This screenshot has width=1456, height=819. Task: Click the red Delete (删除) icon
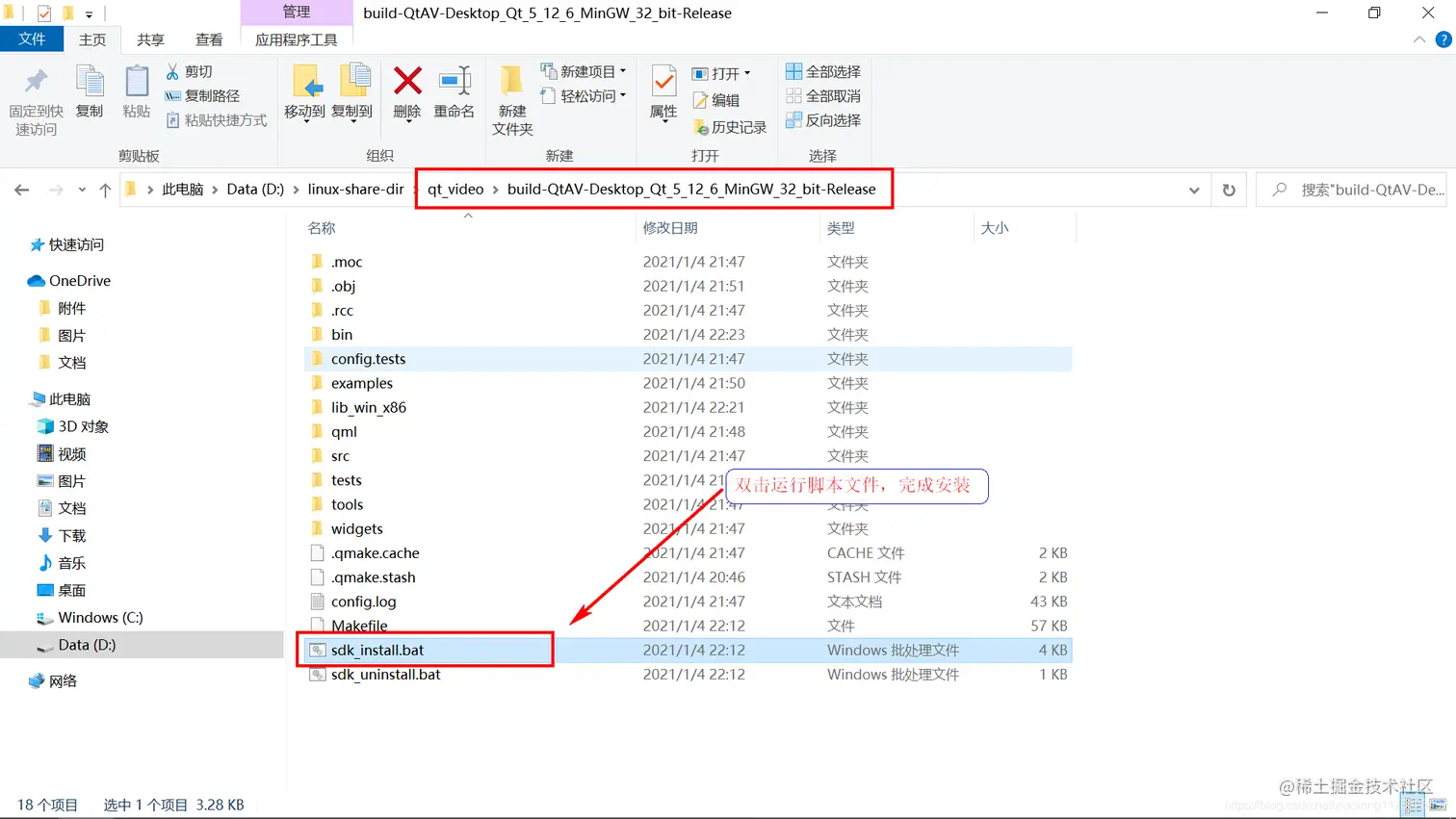[x=407, y=82]
